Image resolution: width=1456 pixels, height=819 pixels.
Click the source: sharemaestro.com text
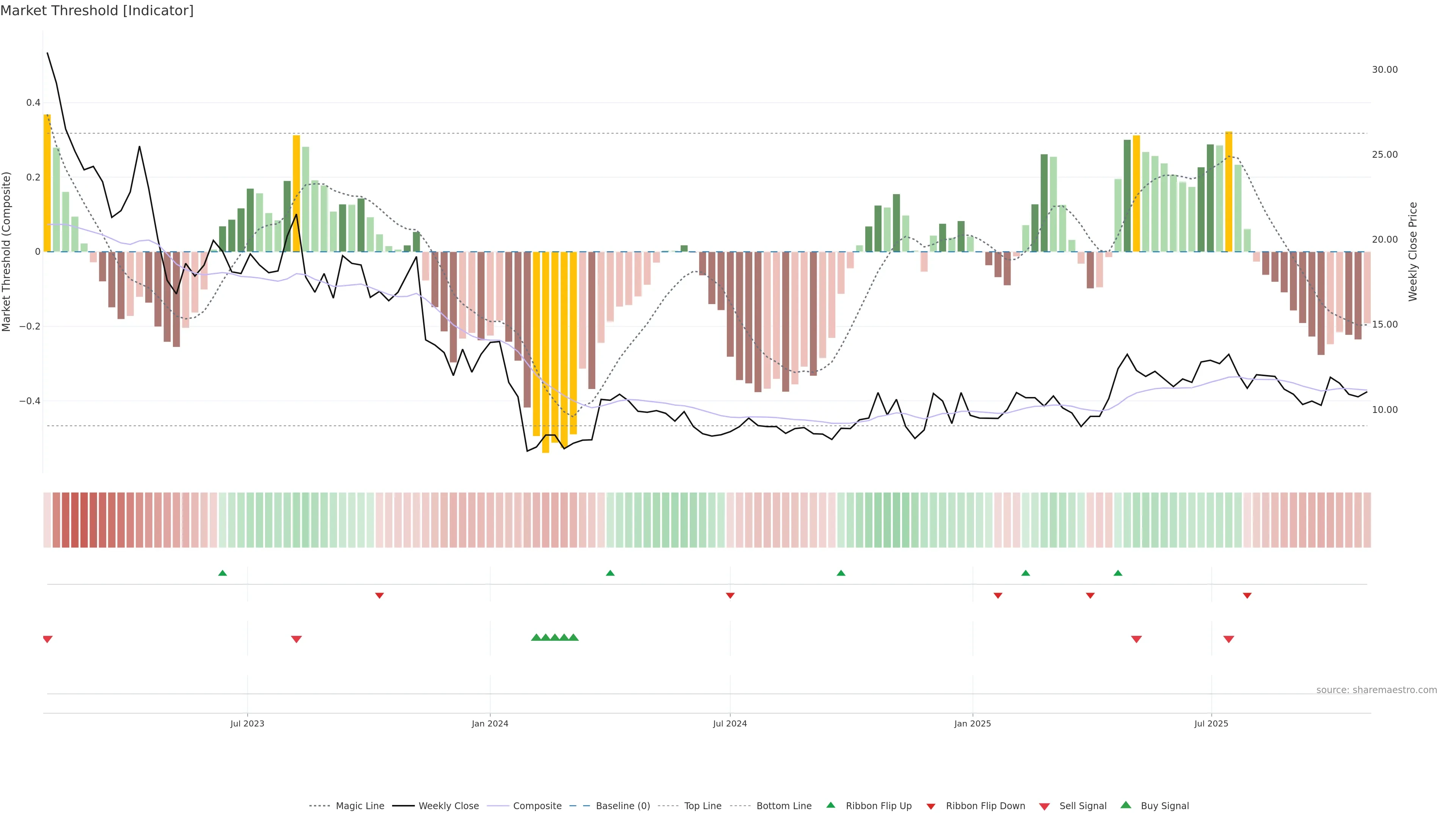[x=1376, y=690]
